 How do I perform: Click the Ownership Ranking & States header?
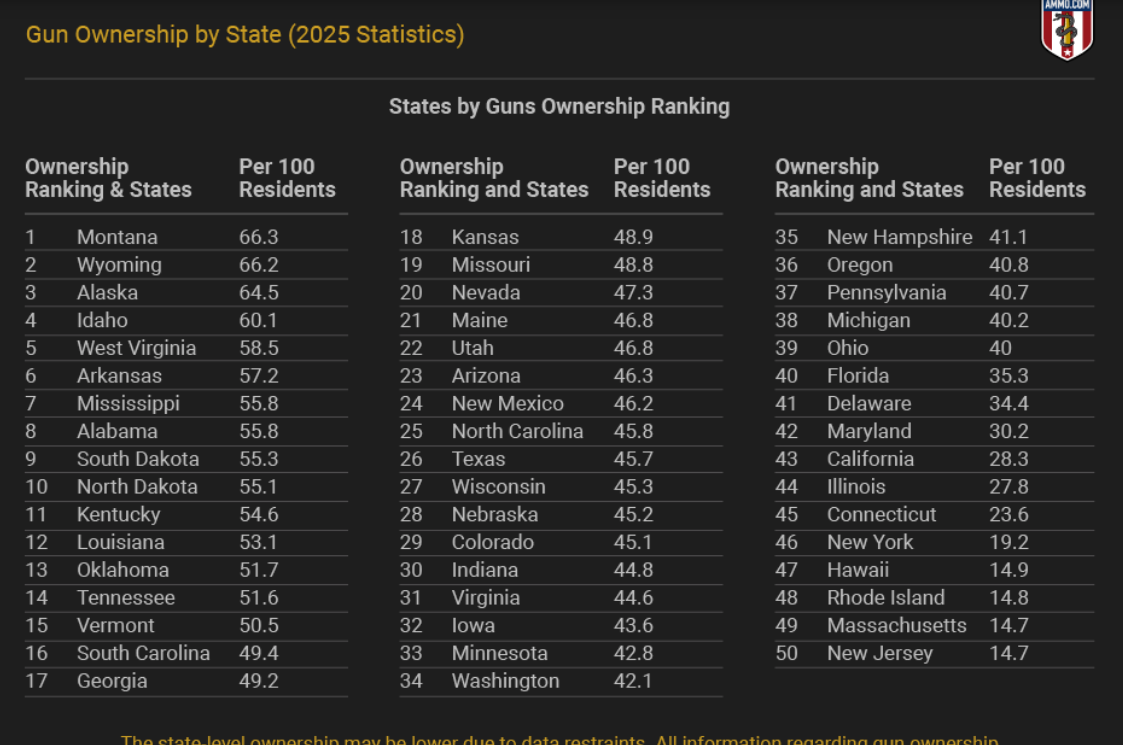[x=108, y=178]
